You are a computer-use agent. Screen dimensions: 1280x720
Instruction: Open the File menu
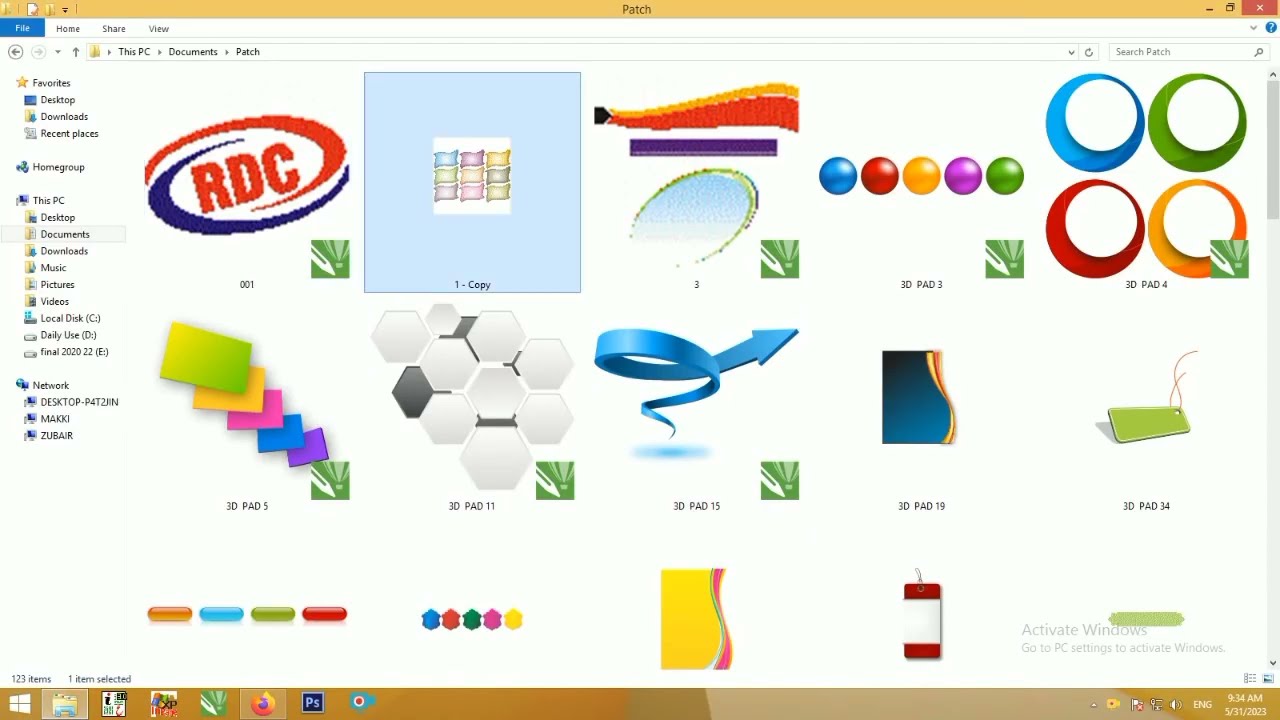[x=22, y=28]
